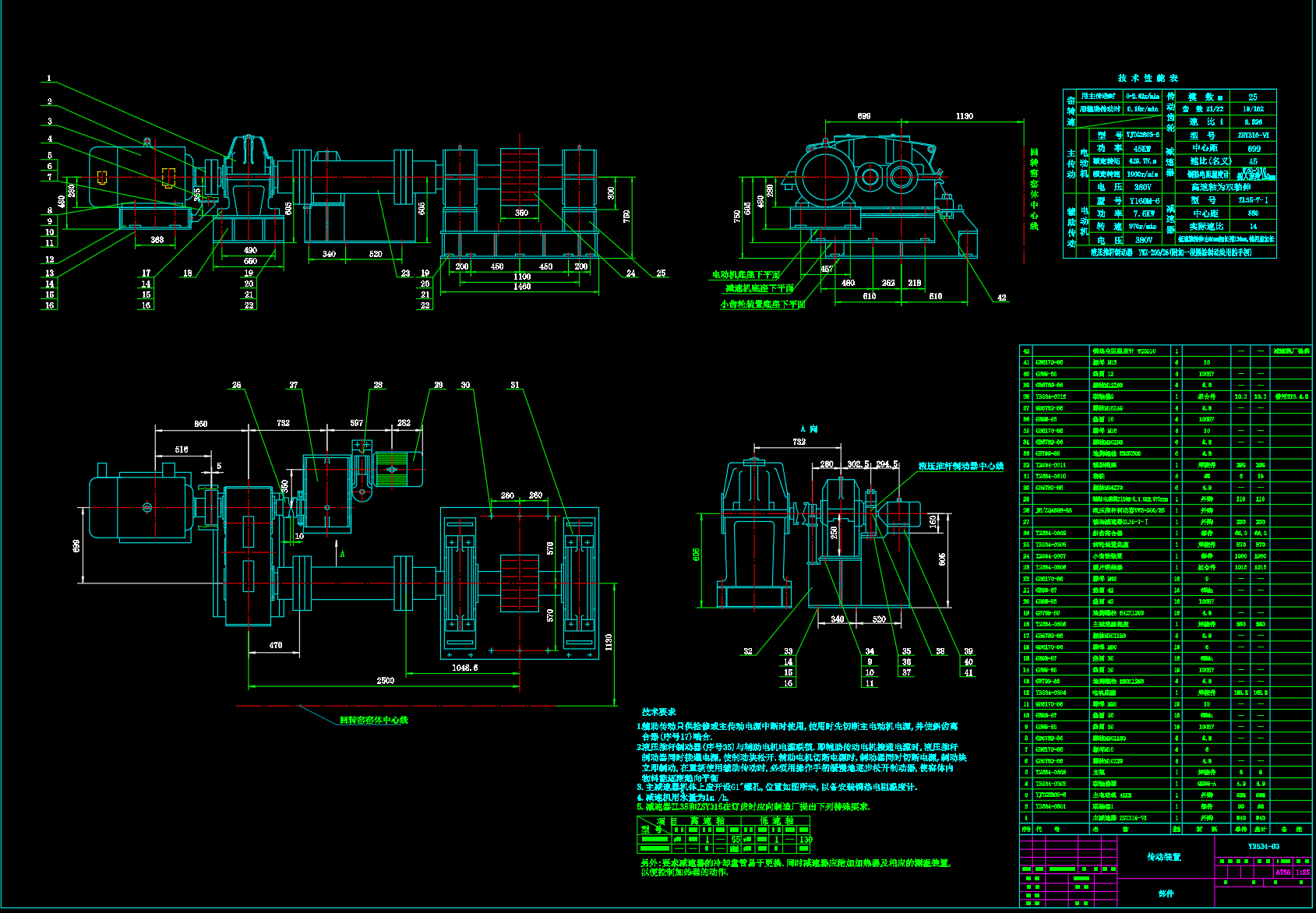Click part callout 32 in the A-direction view
This screenshot has width=1316, height=913.
click(748, 651)
